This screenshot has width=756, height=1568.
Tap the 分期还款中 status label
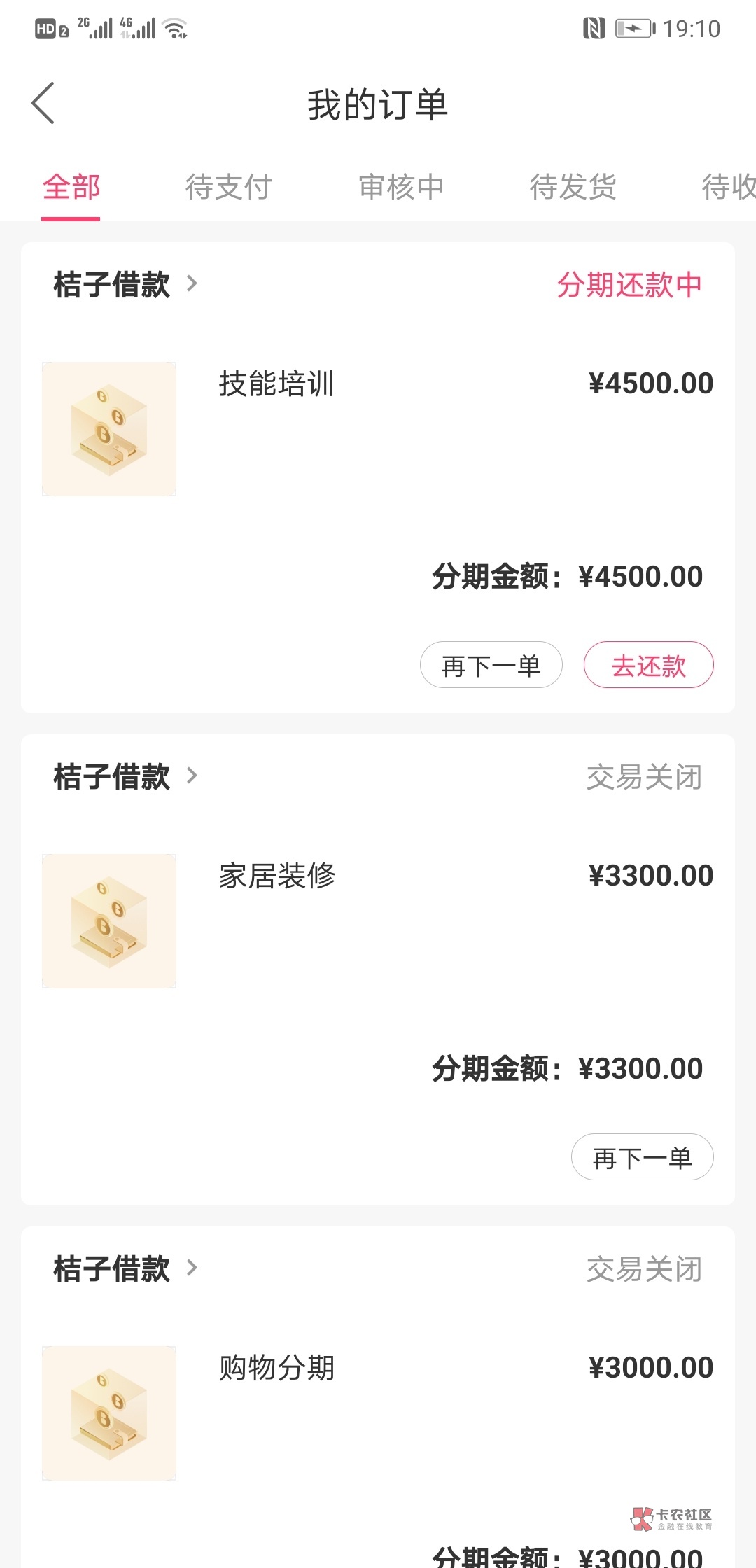629,285
